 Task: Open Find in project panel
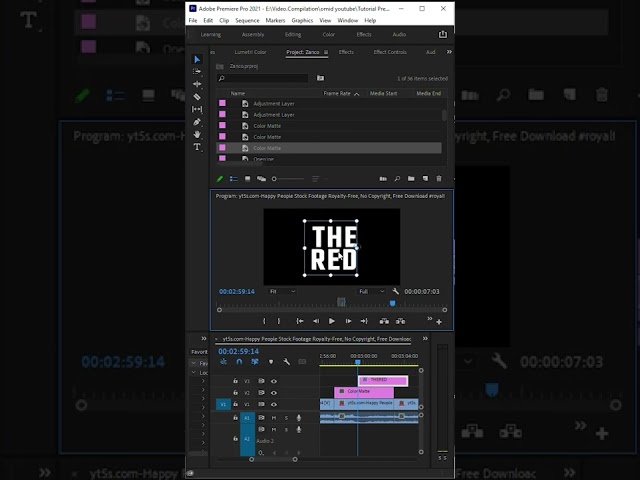397,179
